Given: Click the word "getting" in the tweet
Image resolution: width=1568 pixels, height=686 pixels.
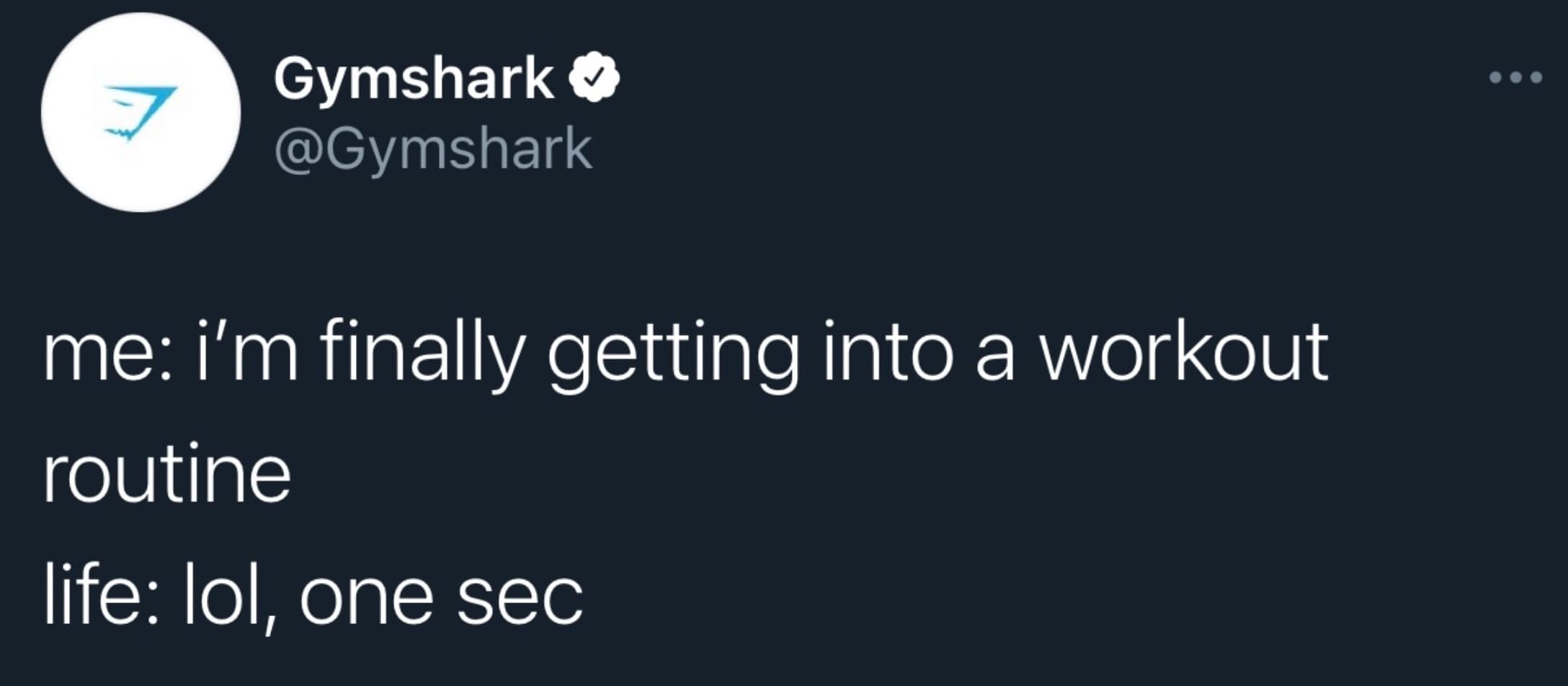Looking at the screenshot, I should 672,357.
